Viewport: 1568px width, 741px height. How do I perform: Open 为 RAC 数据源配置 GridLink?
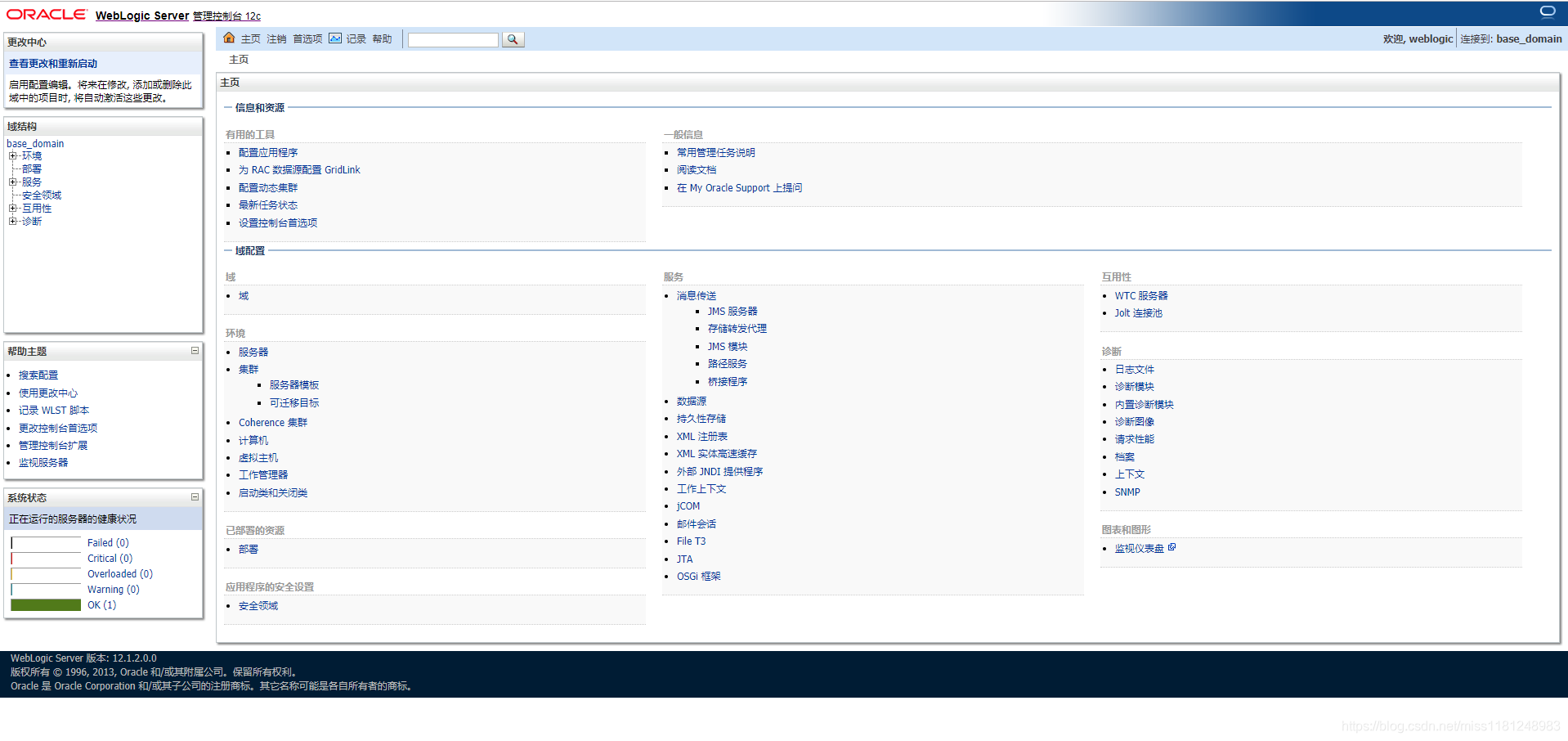click(299, 170)
